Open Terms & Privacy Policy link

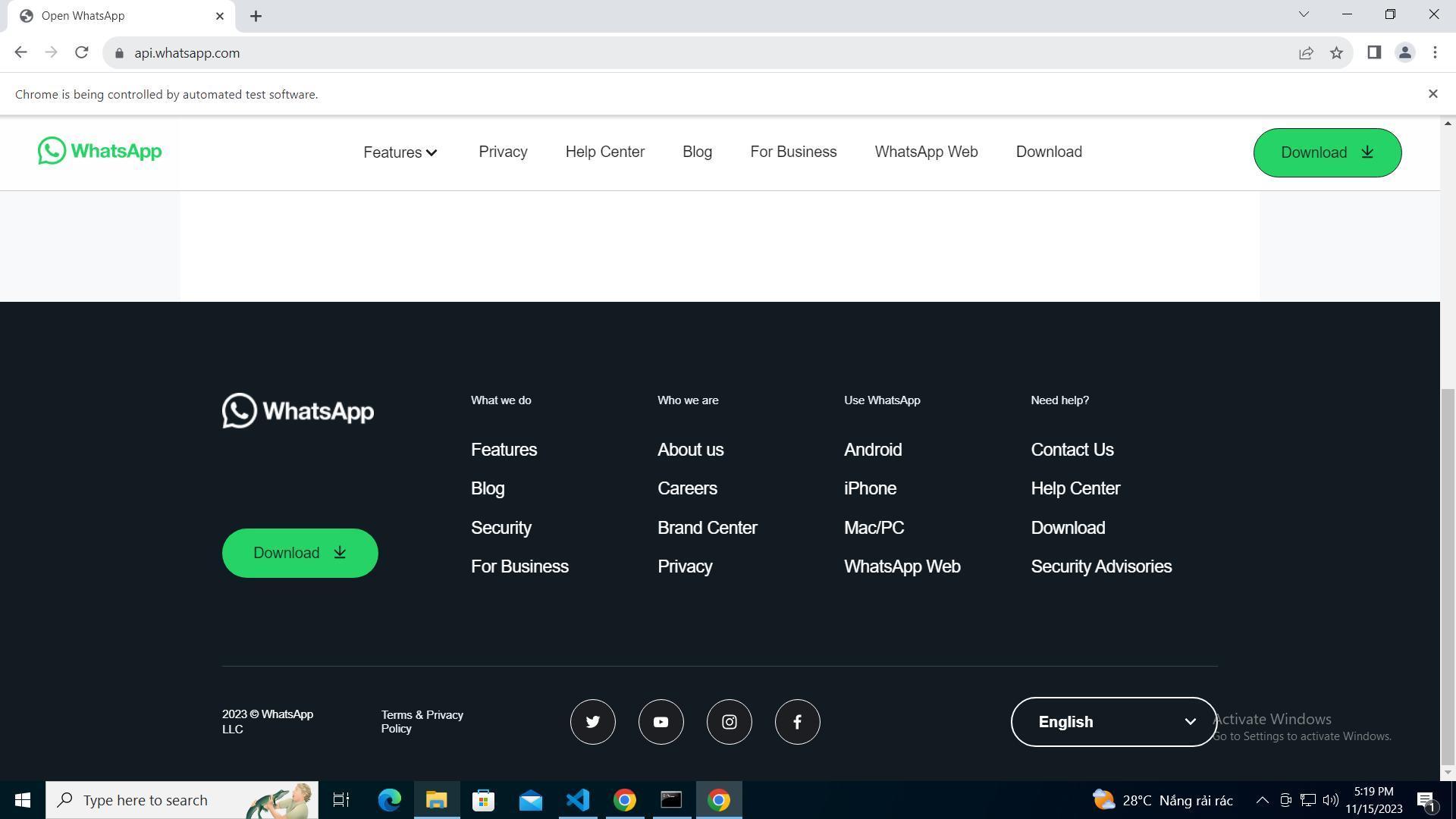(422, 722)
